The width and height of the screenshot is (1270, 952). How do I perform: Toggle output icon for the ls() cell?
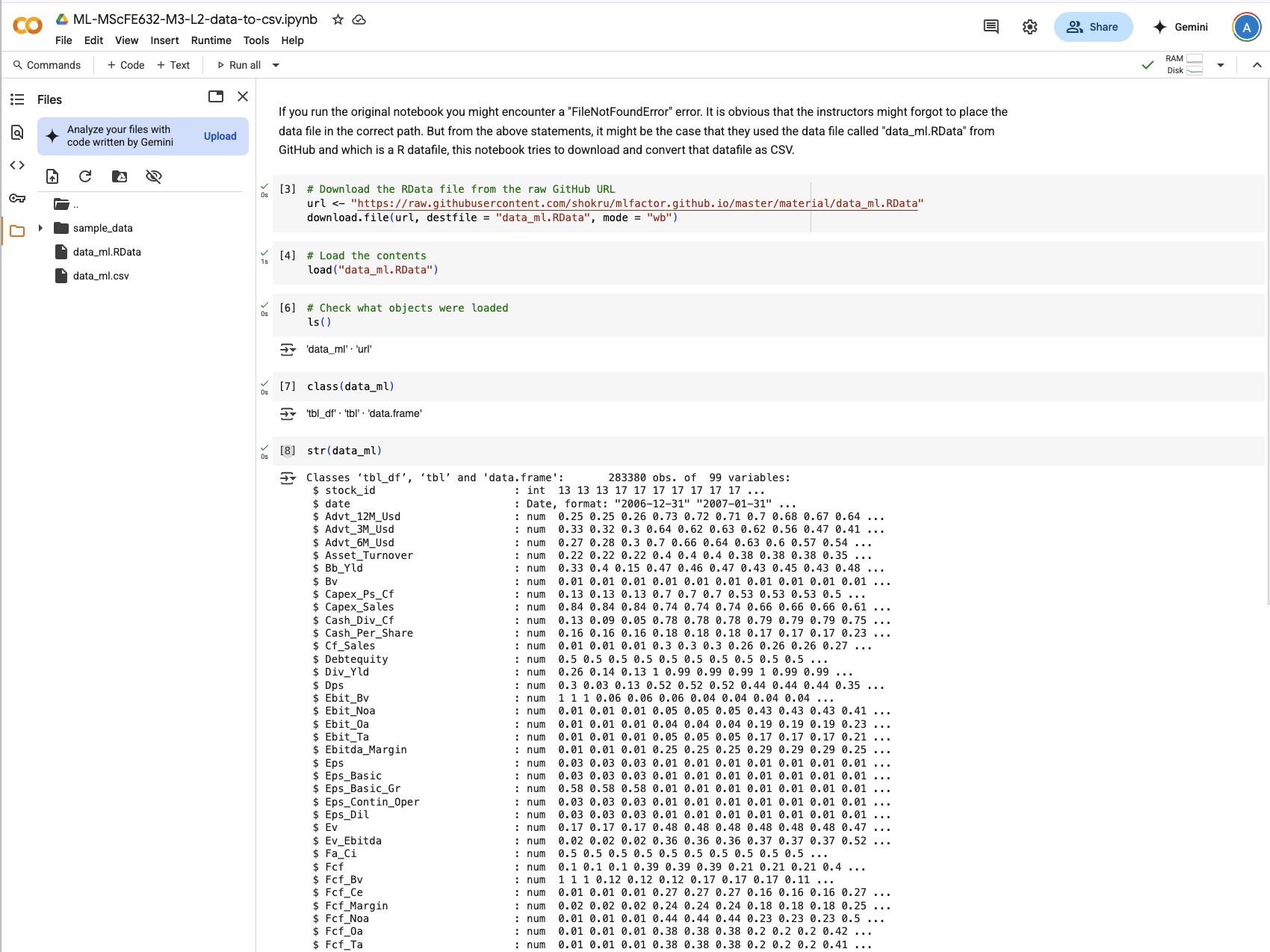pos(288,350)
